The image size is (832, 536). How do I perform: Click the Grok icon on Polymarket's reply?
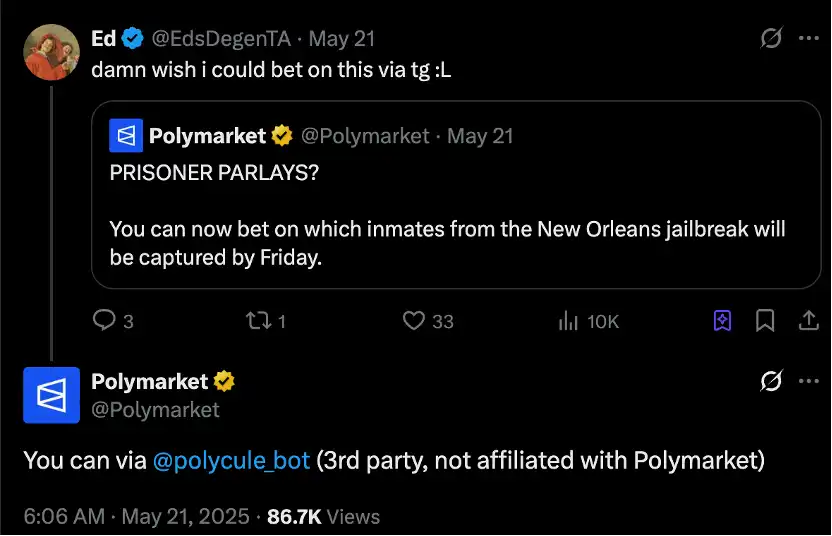point(771,381)
